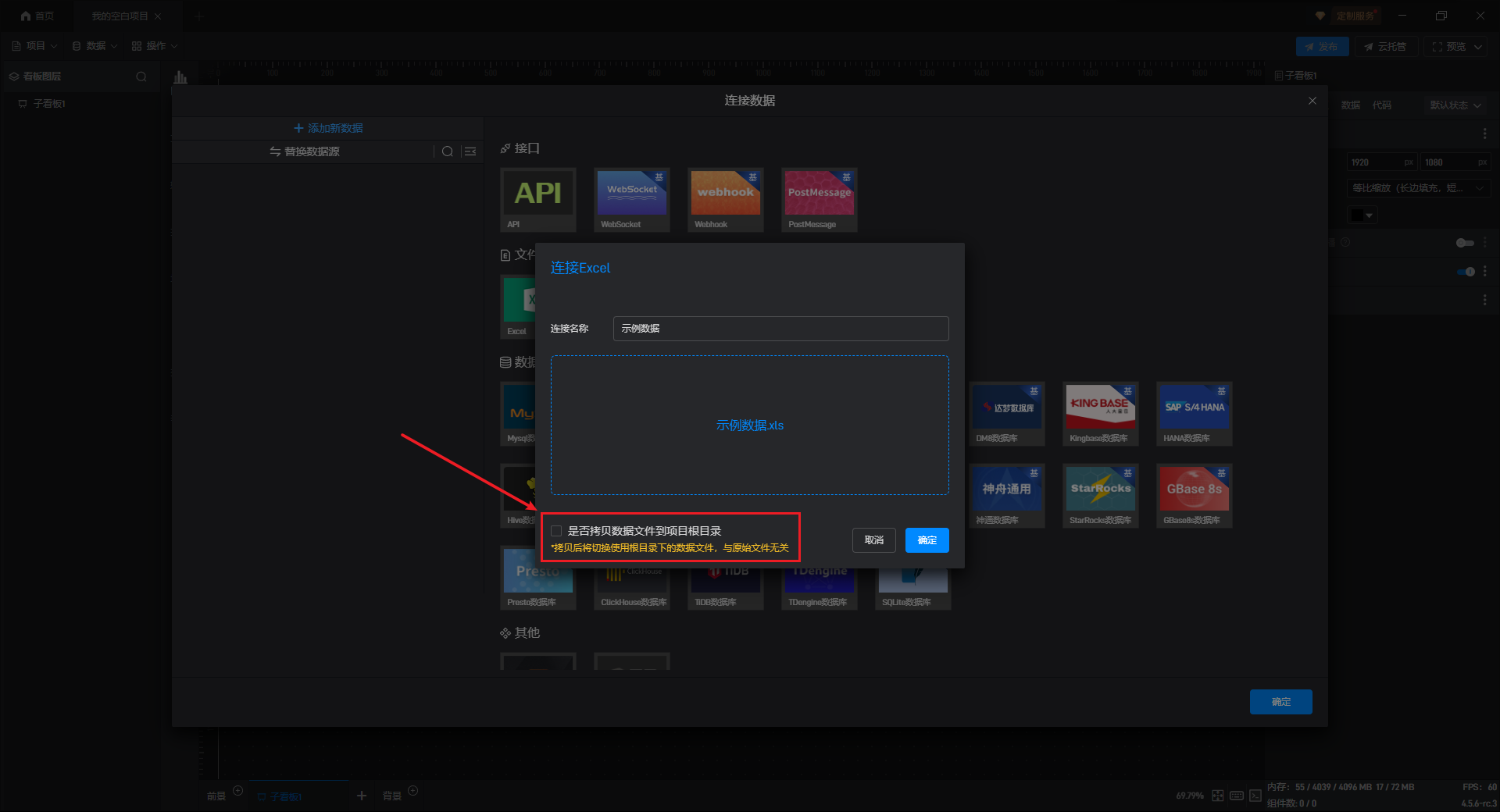The width and height of the screenshot is (1500, 812).
Task: Check copy data file to project root
Action: pyautogui.click(x=556, y=531)
